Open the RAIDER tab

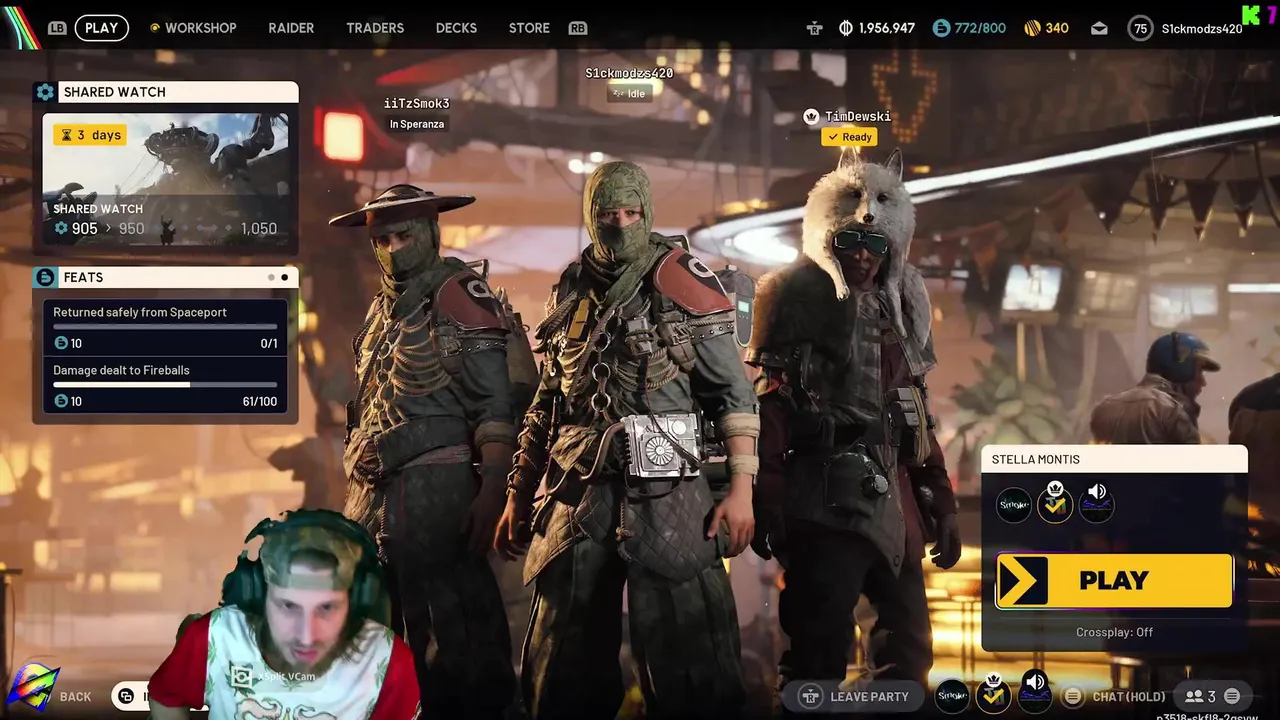coord(291,28)
